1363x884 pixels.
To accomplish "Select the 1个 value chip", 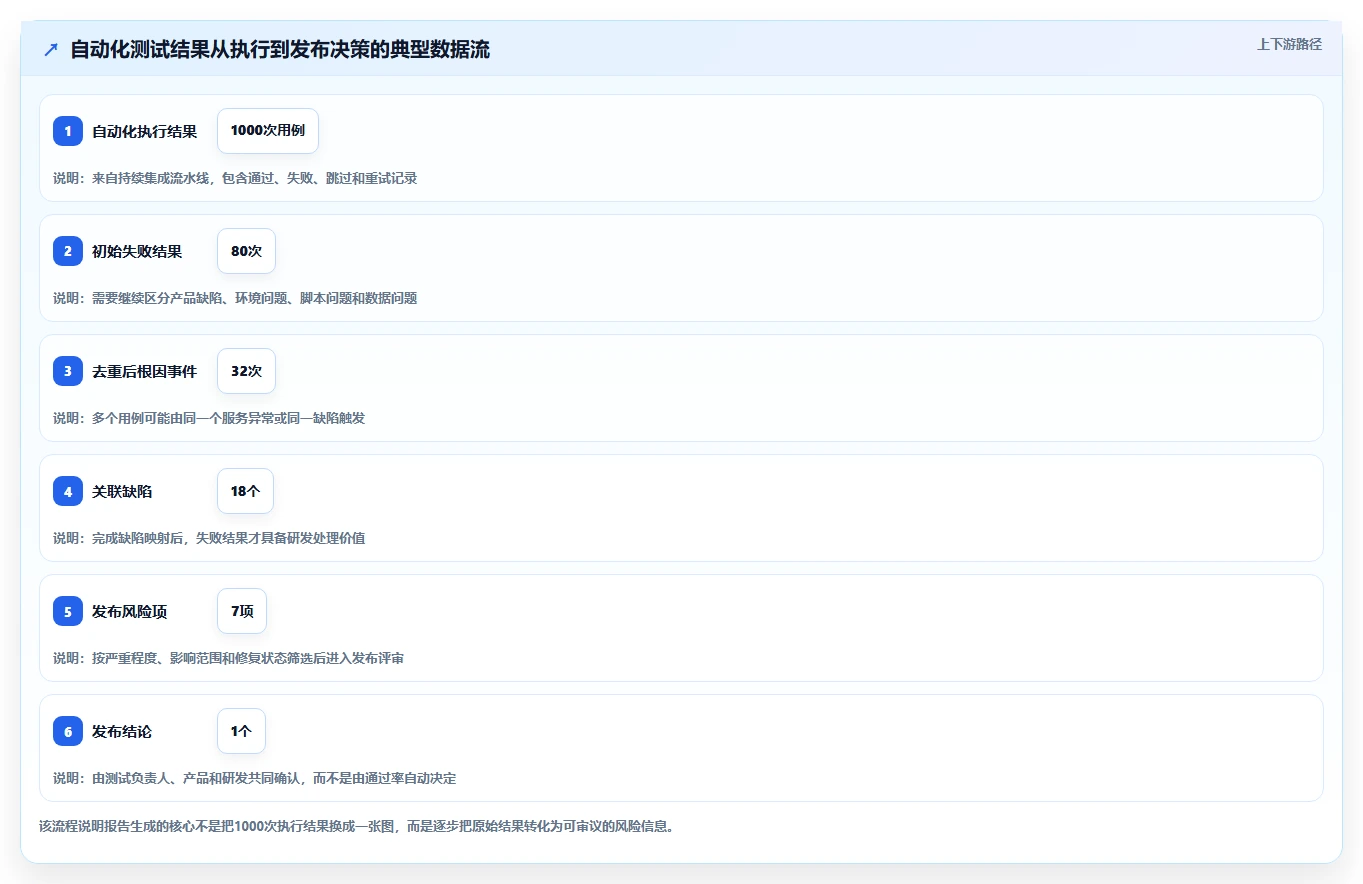I will (x=241, y=731).
